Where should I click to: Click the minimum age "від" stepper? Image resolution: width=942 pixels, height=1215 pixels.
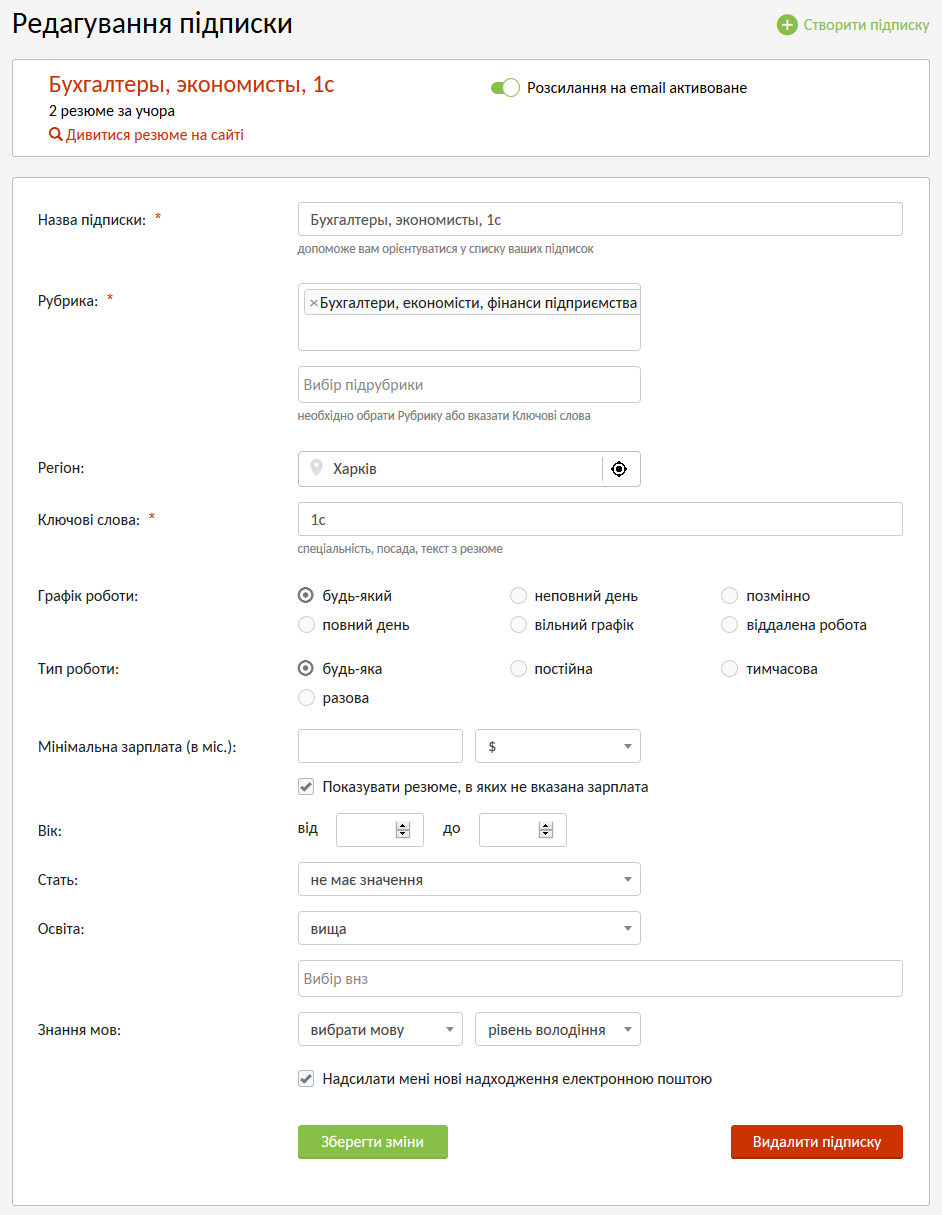point(403,830)
